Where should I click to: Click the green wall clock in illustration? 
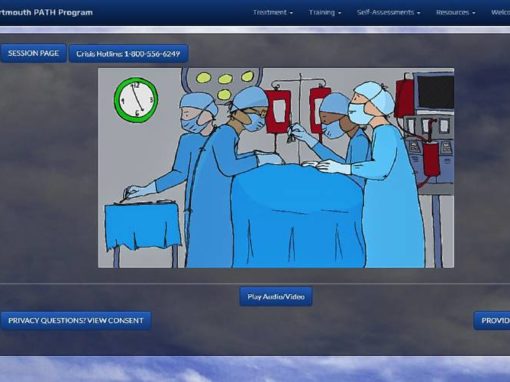click(136, 100)
